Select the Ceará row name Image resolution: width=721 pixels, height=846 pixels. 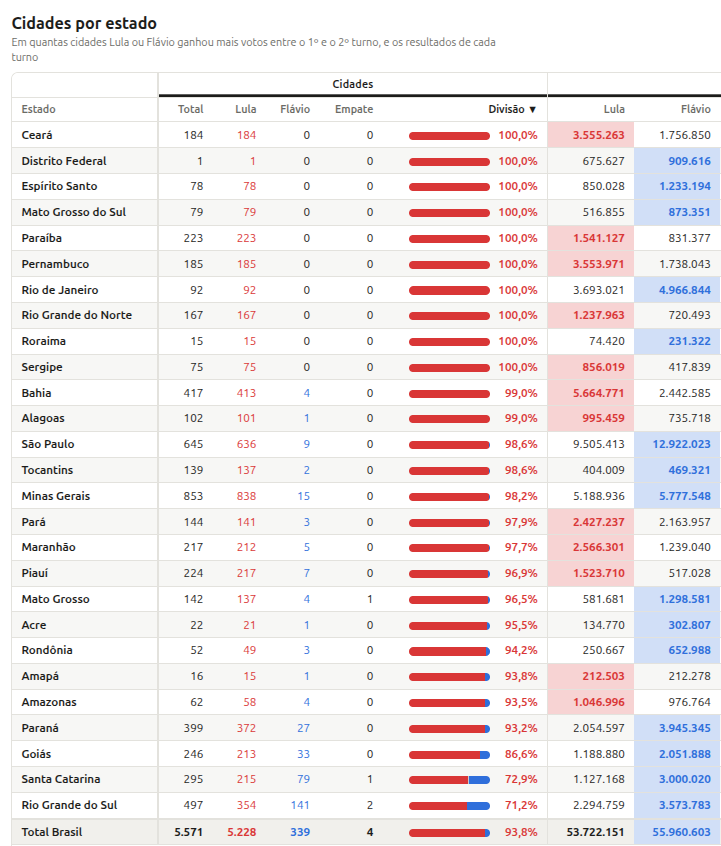click(x=37, y=135)
